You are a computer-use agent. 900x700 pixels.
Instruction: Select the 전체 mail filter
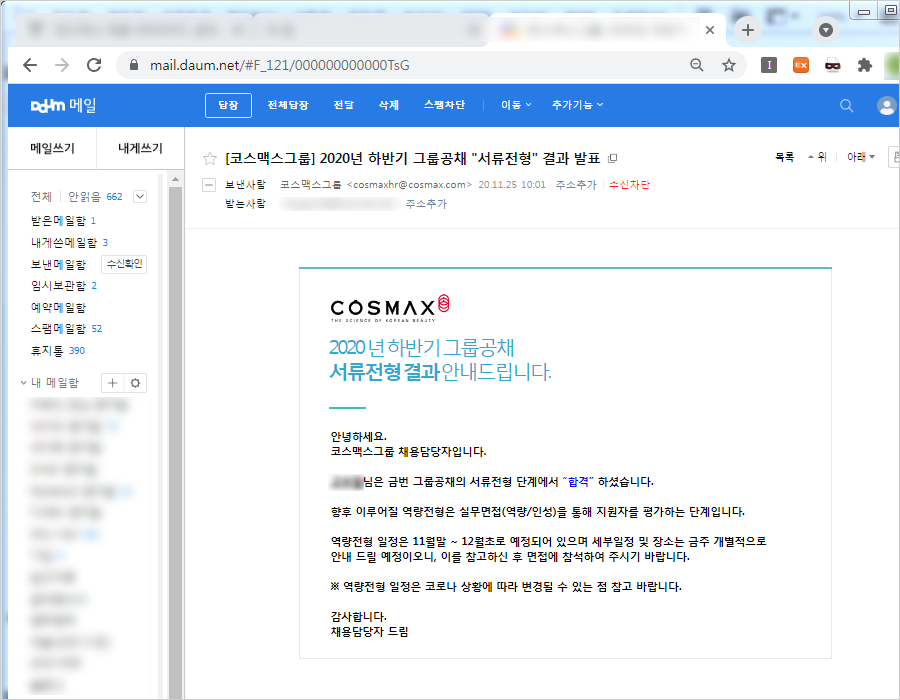[x=41, y=197]
